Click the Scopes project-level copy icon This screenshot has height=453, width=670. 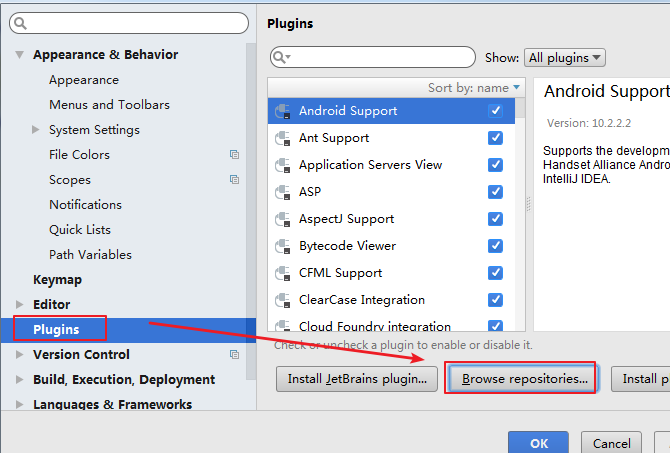point(234,179)
